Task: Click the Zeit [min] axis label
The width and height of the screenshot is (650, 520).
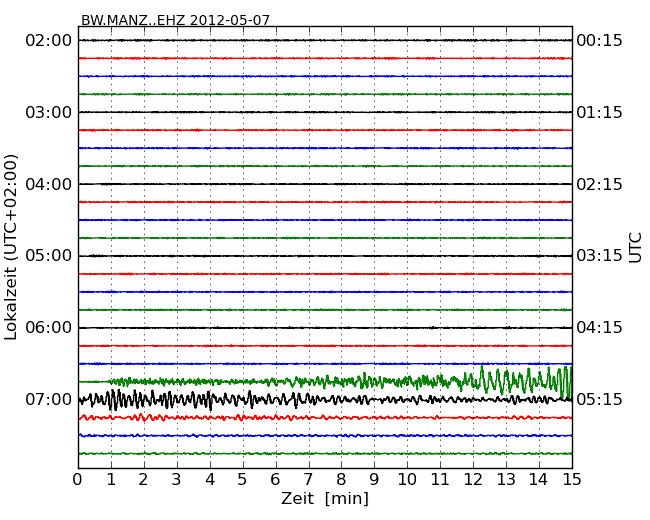Action: click(325, 498)
